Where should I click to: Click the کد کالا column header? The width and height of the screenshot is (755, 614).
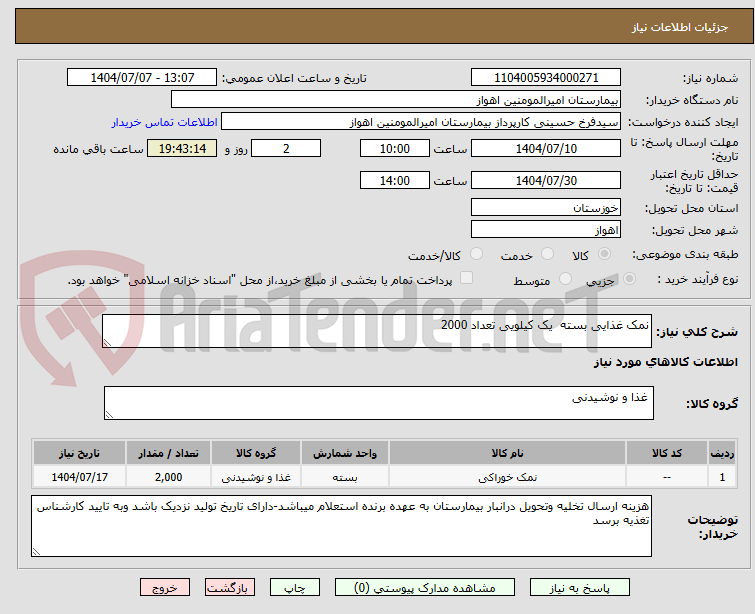[667, 453]
